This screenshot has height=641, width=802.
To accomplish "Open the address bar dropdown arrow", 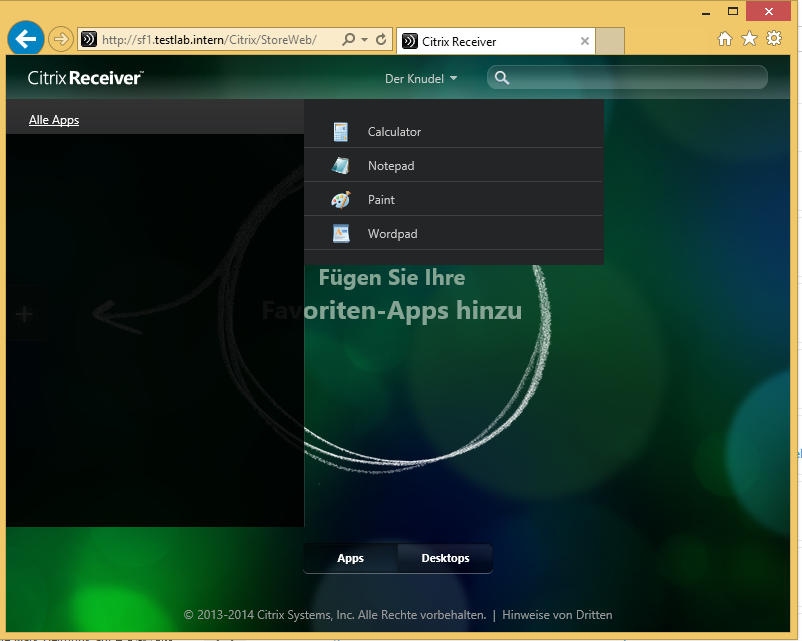I will (x=364, y=39).
